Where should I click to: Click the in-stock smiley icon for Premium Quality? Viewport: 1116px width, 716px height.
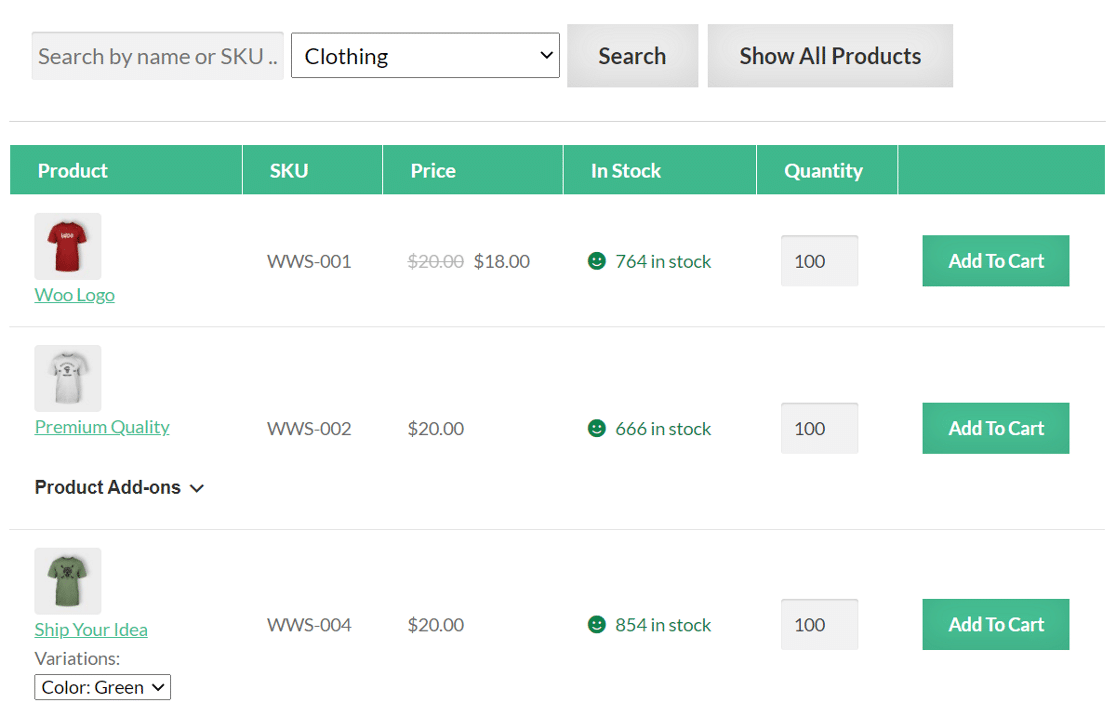pyautogui.click(x=597, y=428)
